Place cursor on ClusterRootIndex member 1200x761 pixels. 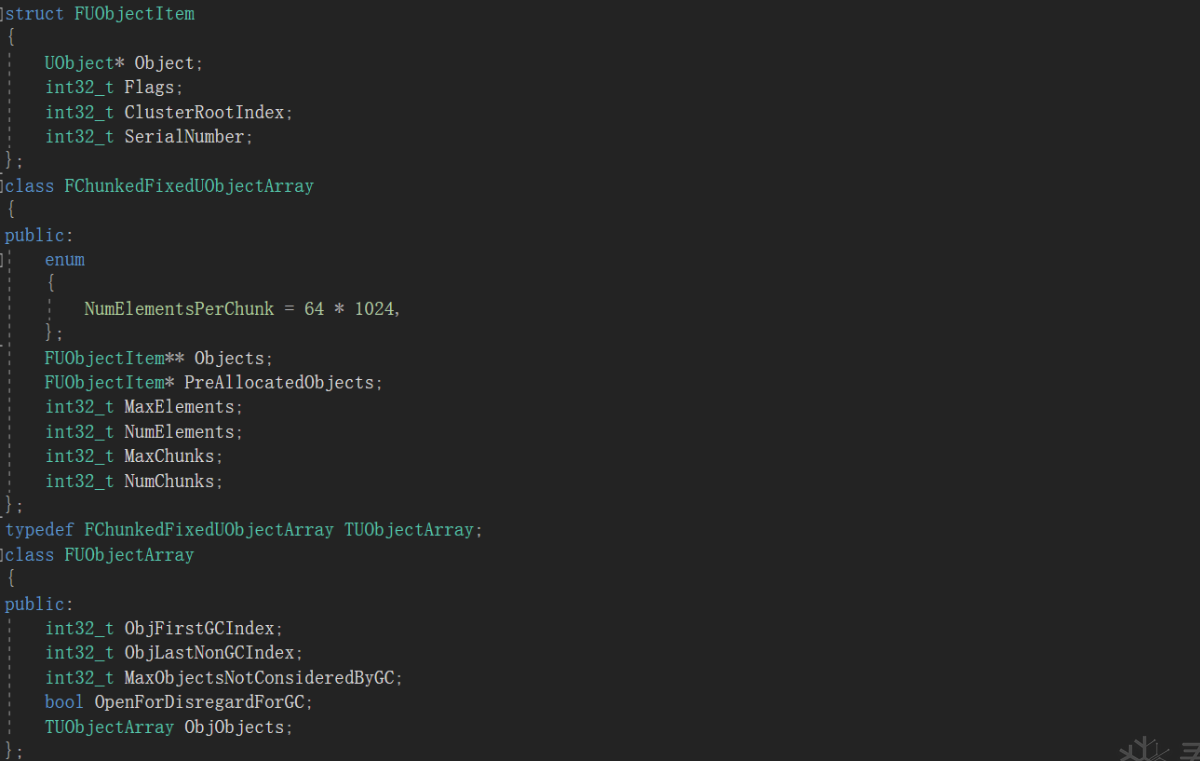tap(206, 112)
